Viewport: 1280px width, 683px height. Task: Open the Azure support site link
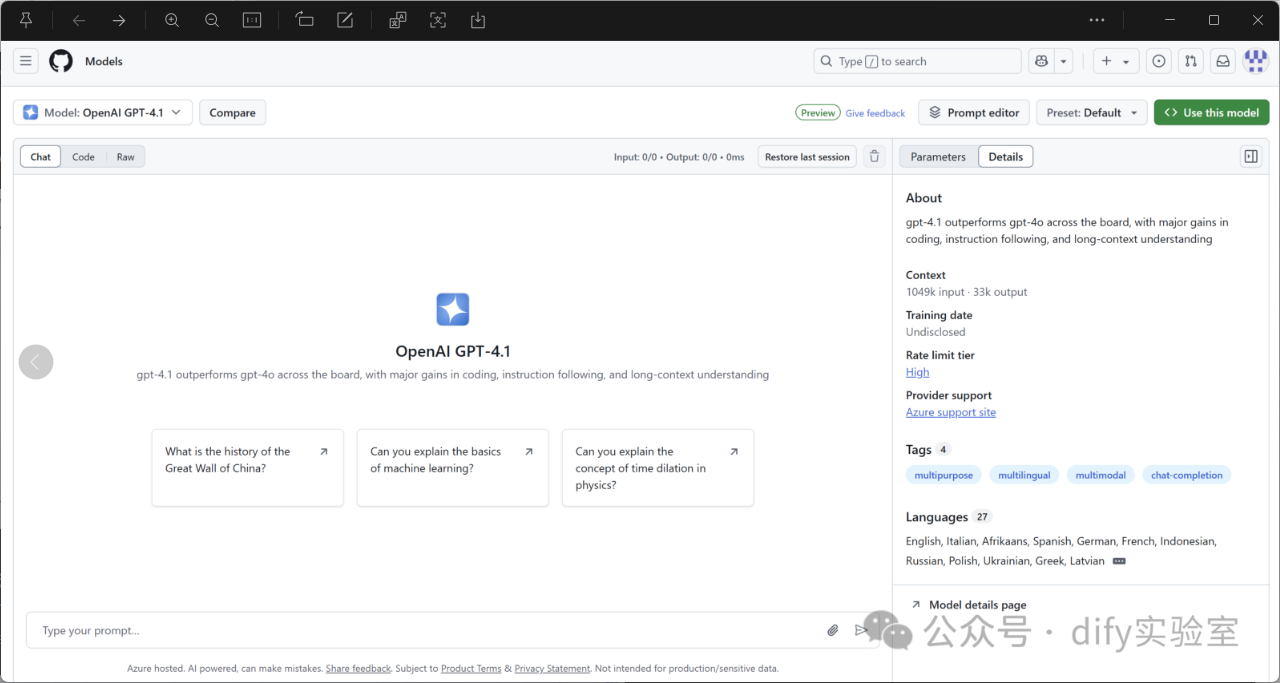[x=951, y=412]
